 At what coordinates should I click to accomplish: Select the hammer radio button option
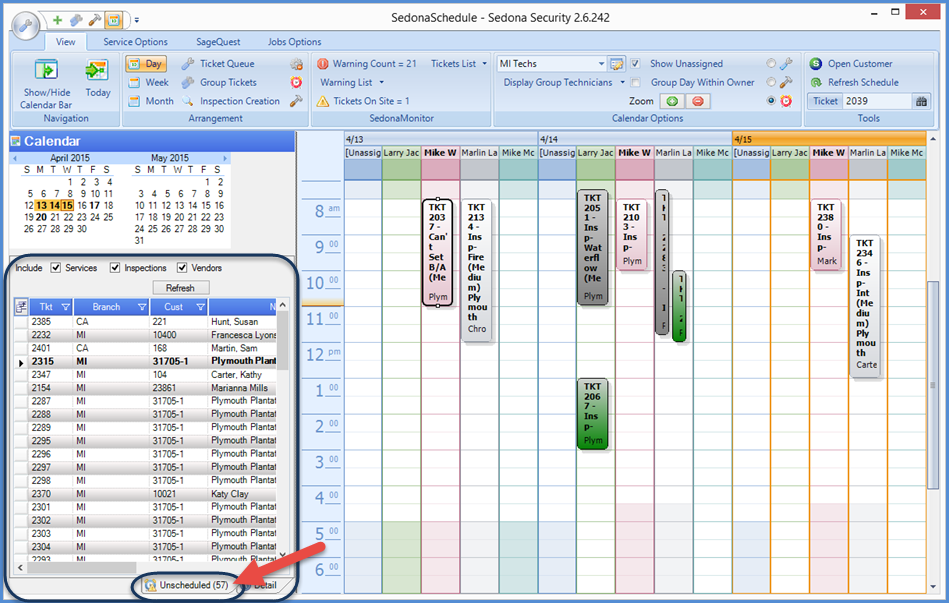point(771,82)
